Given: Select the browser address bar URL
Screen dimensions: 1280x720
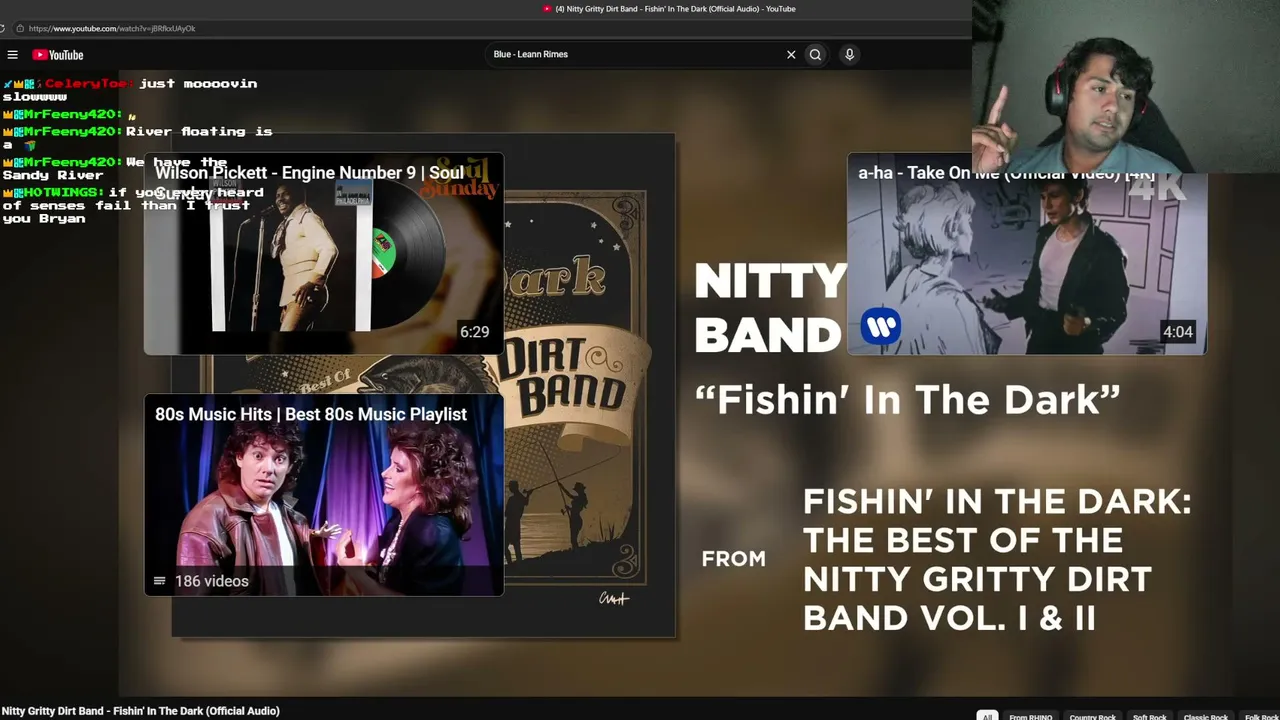Looking at the screenshot, I should tap(112, 28).
